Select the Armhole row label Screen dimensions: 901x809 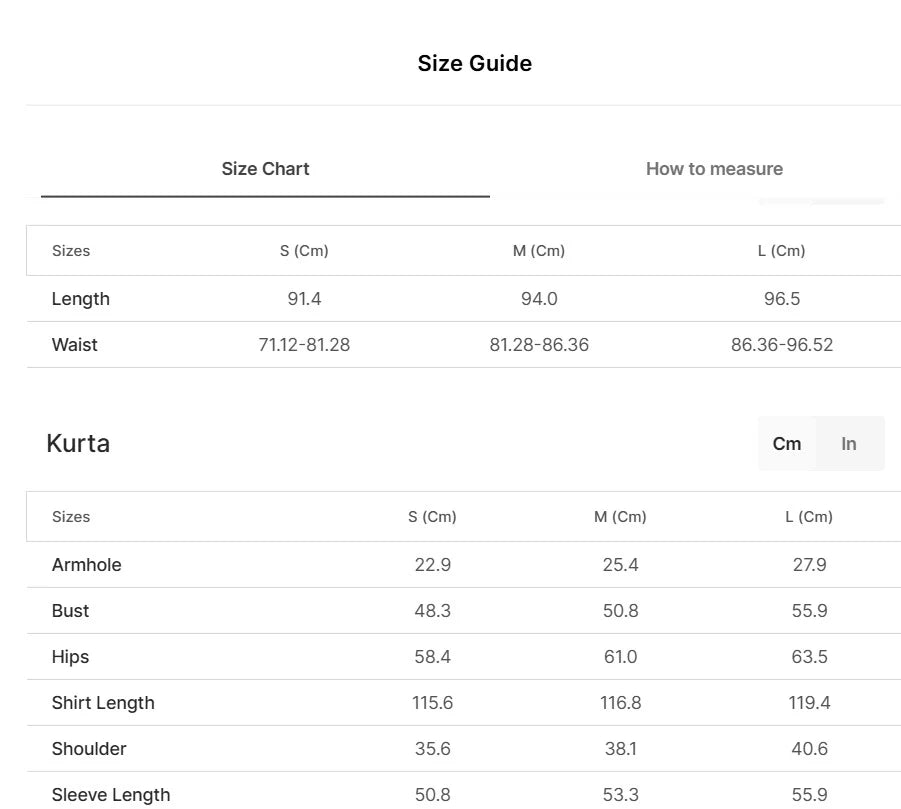pyautogui.click(x=87, y=565)
